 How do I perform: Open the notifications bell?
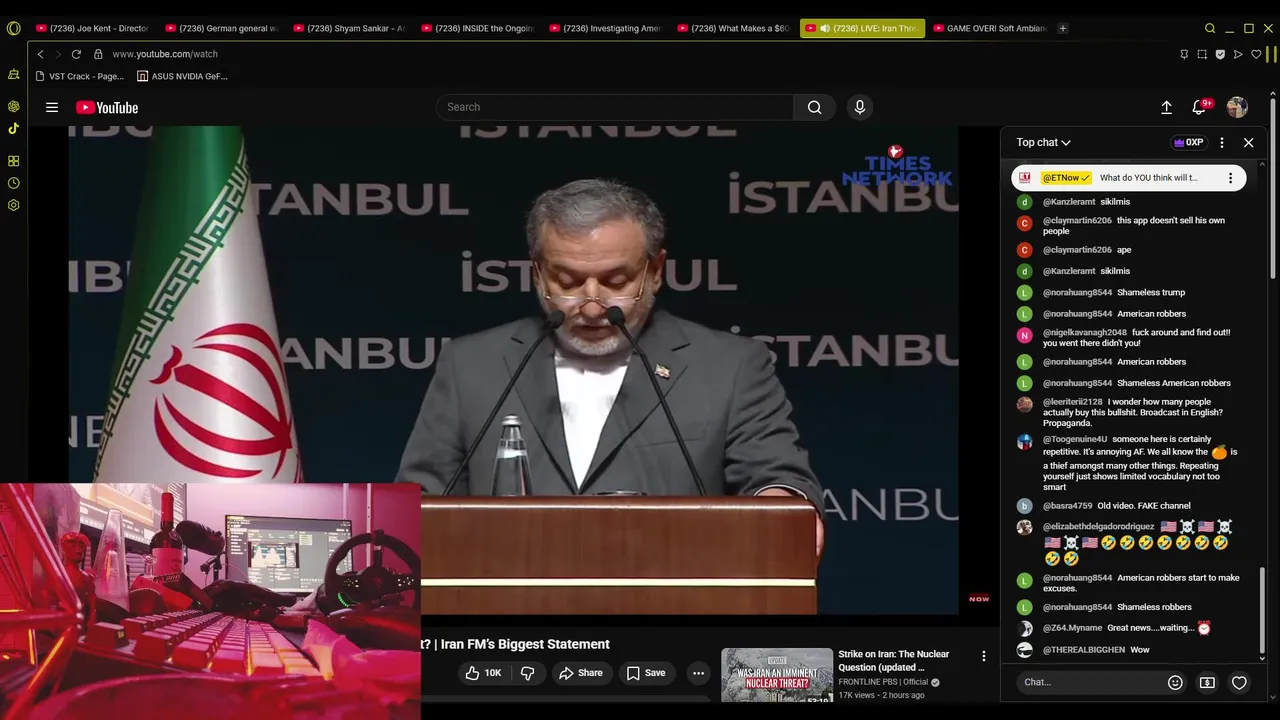(x=1199, y=107)
